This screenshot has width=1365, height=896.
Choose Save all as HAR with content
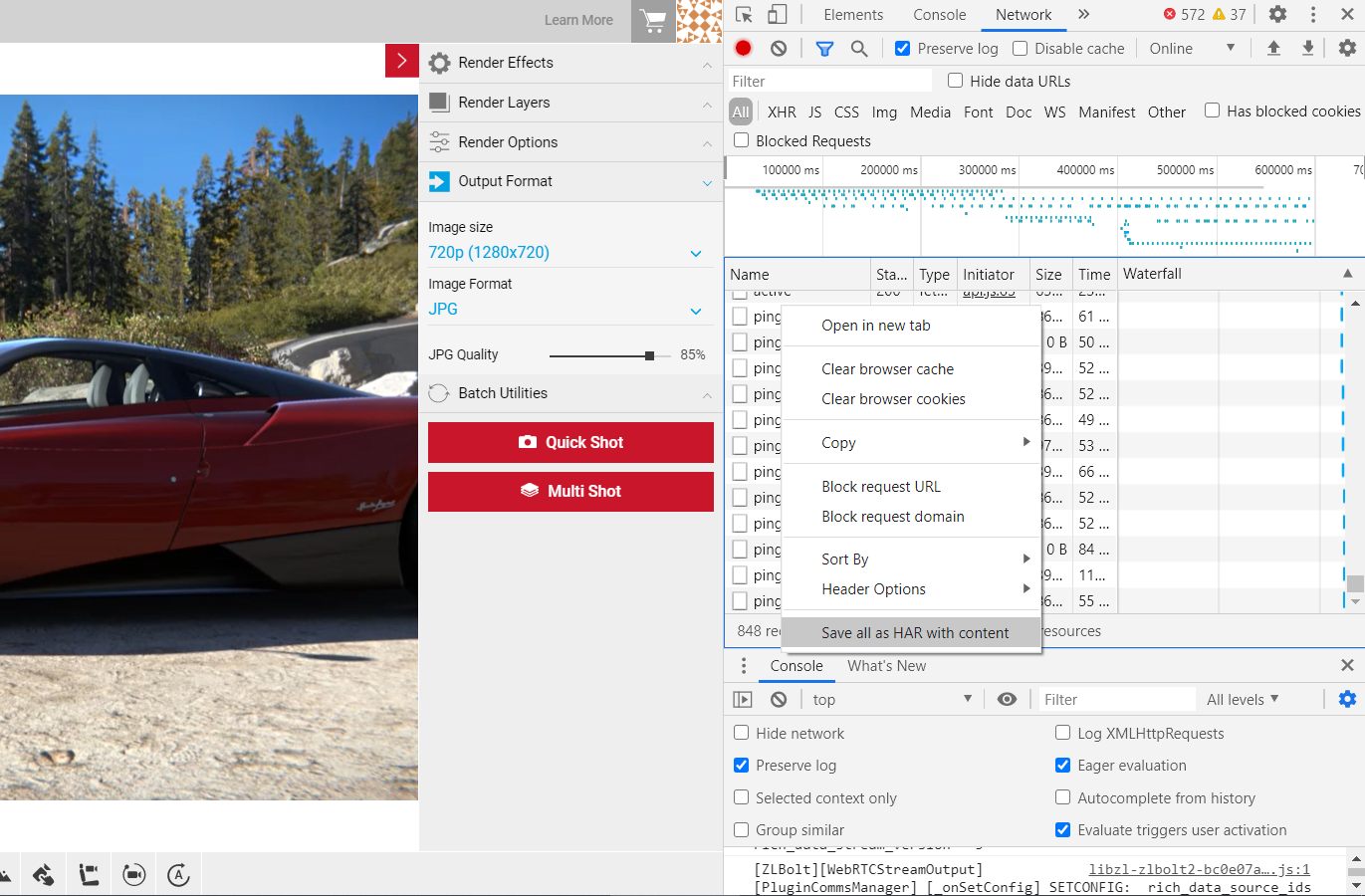point(912,632)
